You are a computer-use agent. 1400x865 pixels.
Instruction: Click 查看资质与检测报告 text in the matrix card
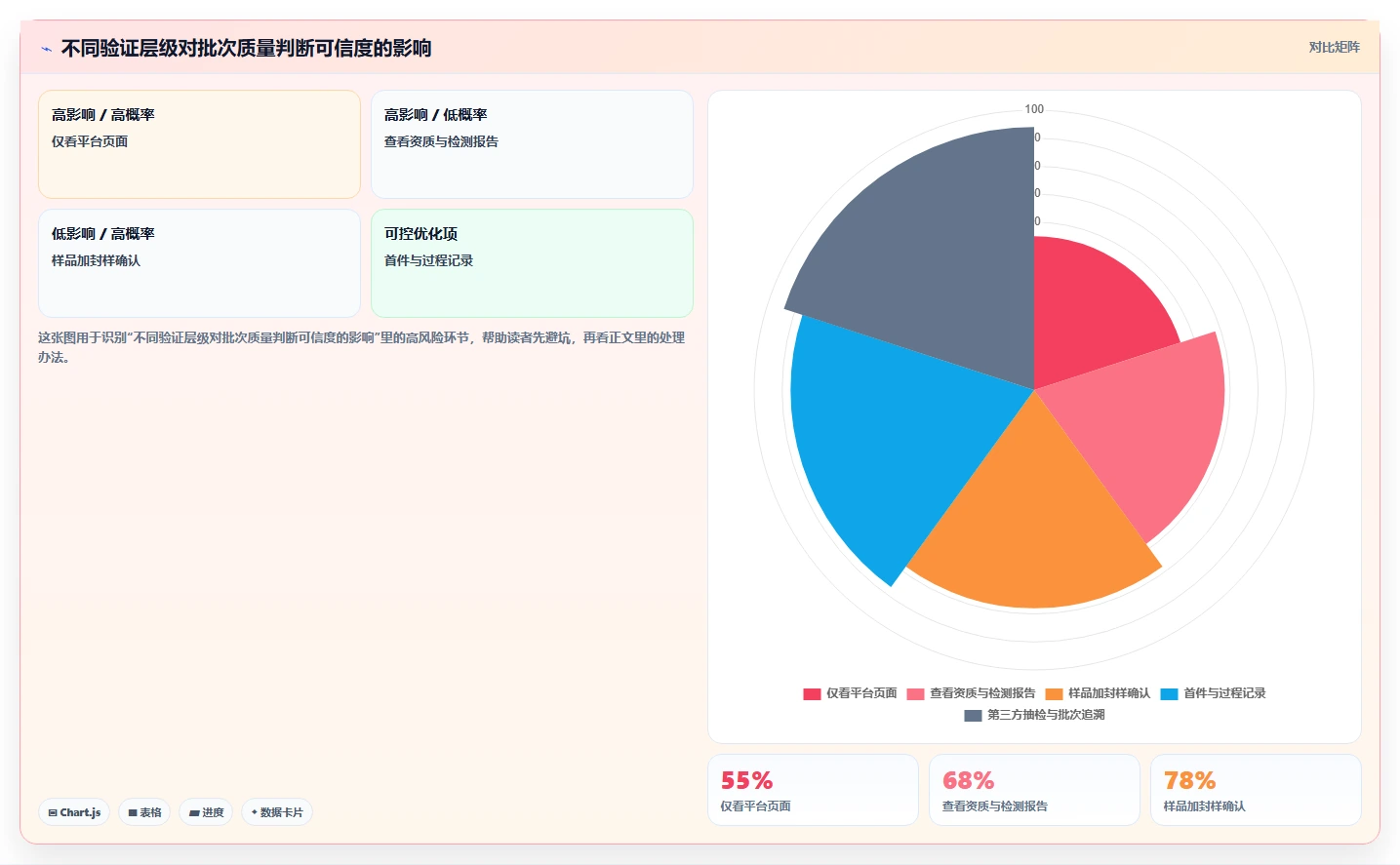click(x=441, y=141)
